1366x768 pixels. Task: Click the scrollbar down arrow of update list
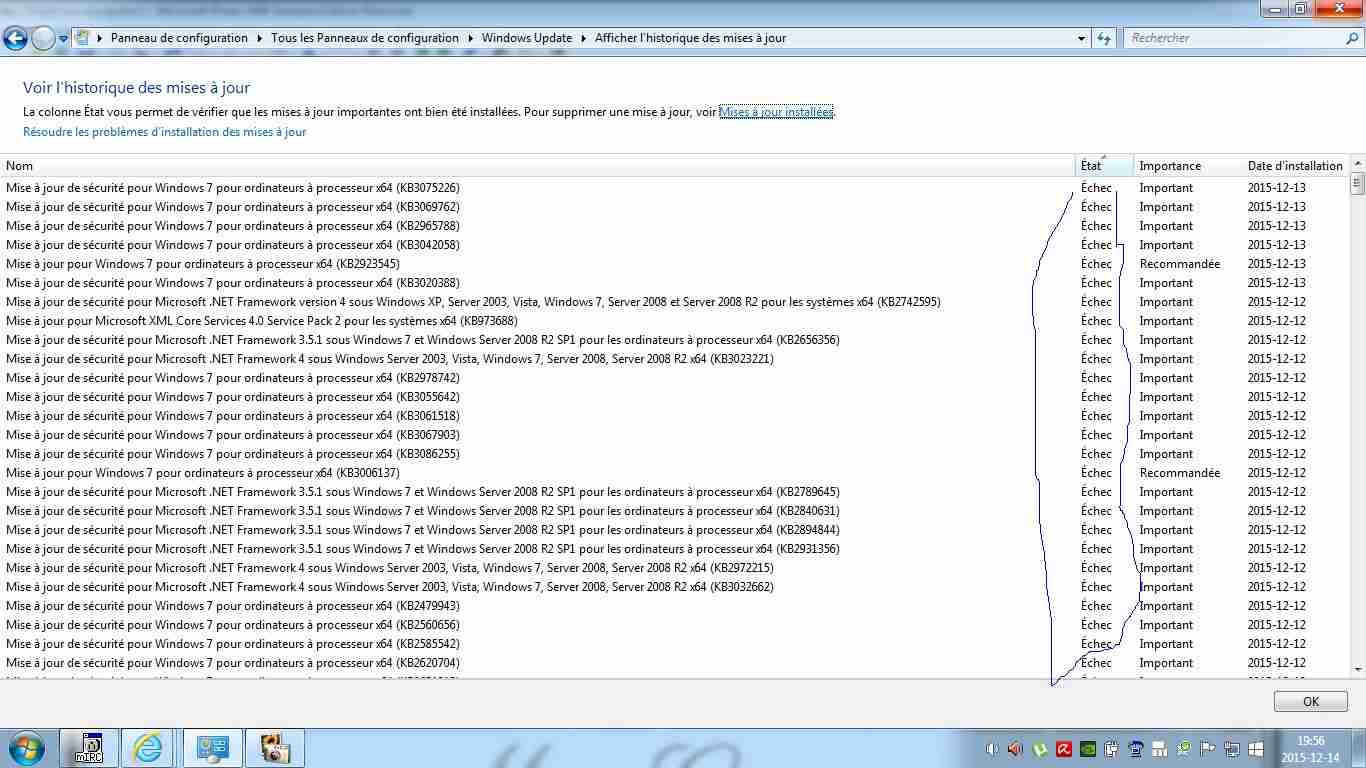pyautogui.click(x=1357, y=669)
